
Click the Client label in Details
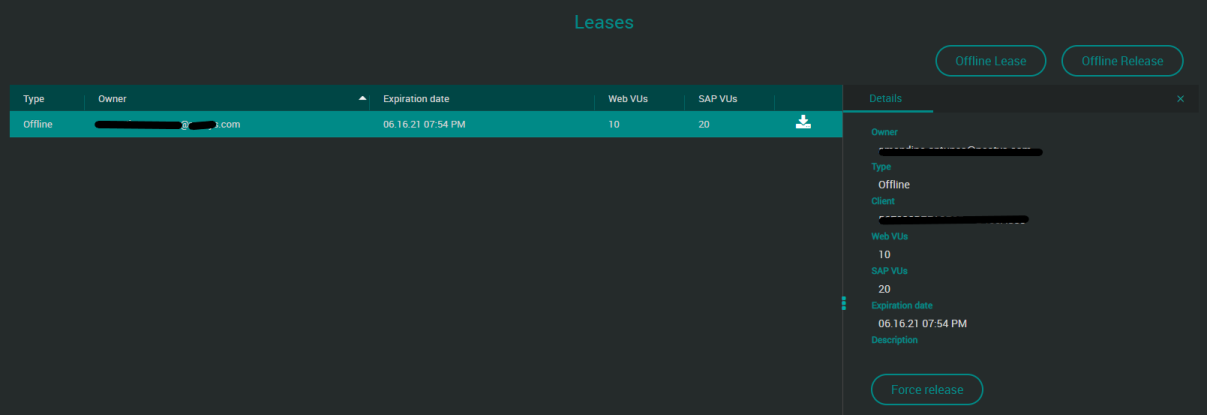tap(883, 201)
